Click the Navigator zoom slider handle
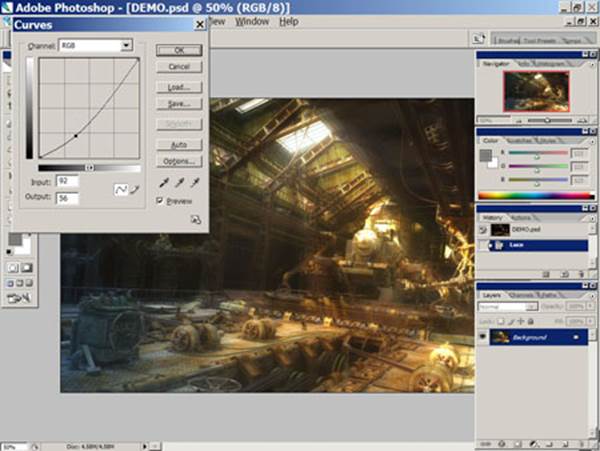This screenshot has height=451, width=600. coord(547,120)
